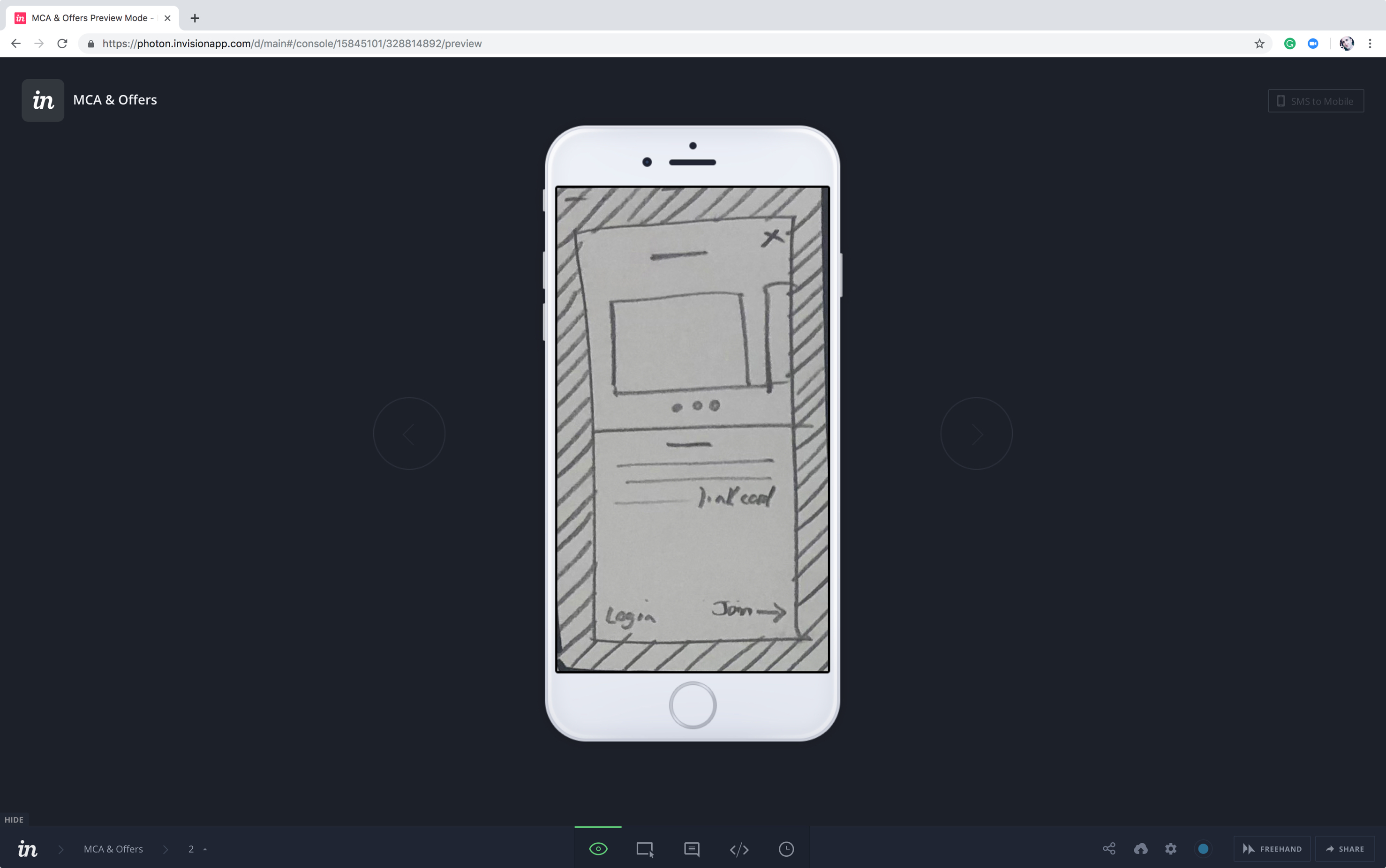
Task: Open Comment mode icon
Action: click(x=692, y=848)
